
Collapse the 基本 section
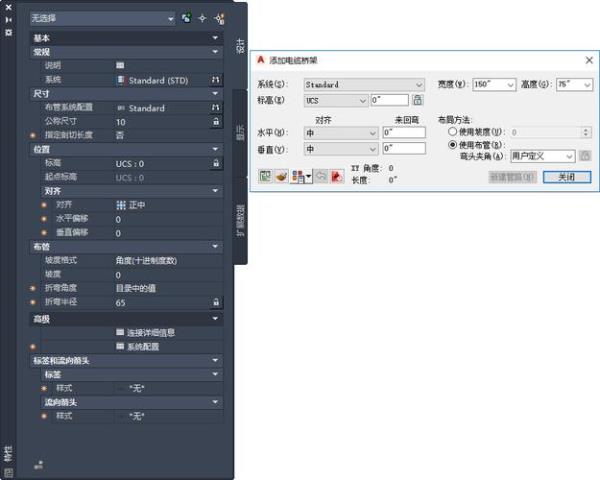point(215,38)
